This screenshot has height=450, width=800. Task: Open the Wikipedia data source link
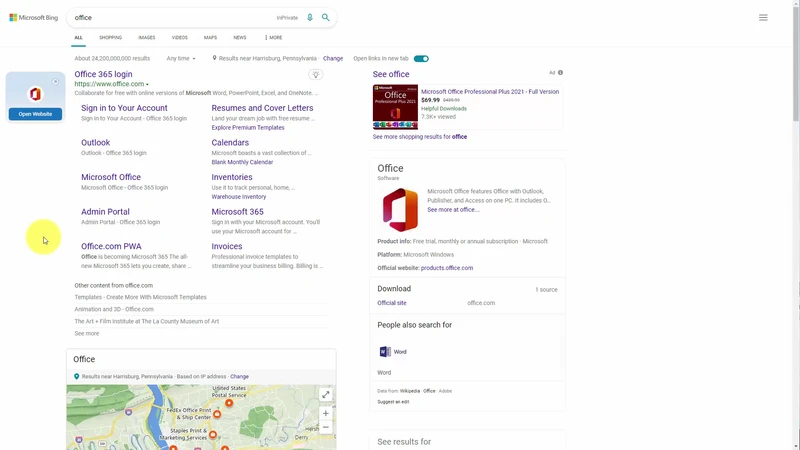410,391
